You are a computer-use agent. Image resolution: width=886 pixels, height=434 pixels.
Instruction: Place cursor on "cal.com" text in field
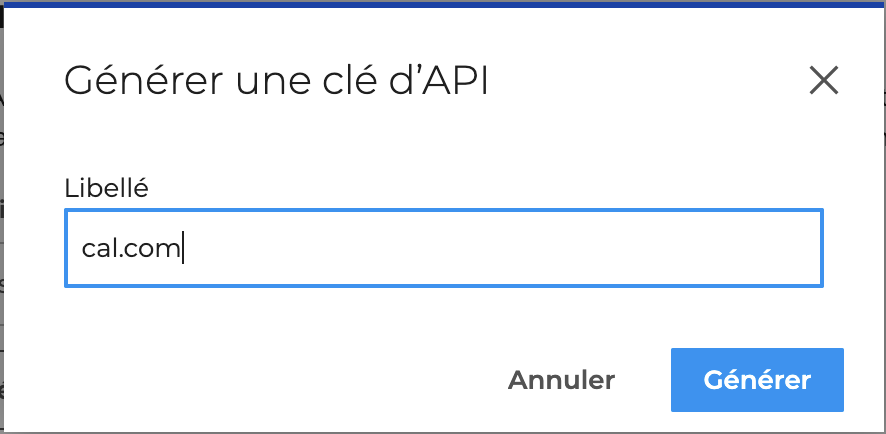pyautogui.click(x=130, y=248)
